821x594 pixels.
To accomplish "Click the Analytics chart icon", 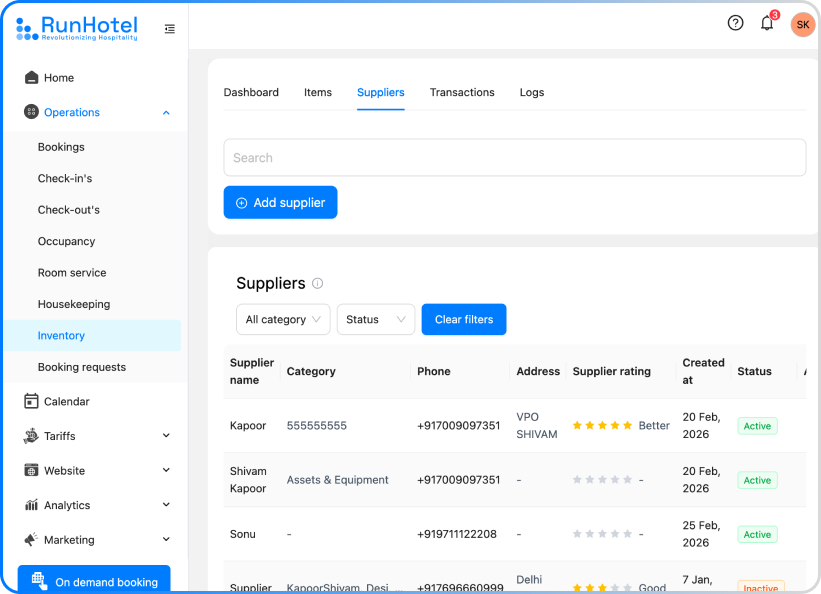I will click(31, 505).
